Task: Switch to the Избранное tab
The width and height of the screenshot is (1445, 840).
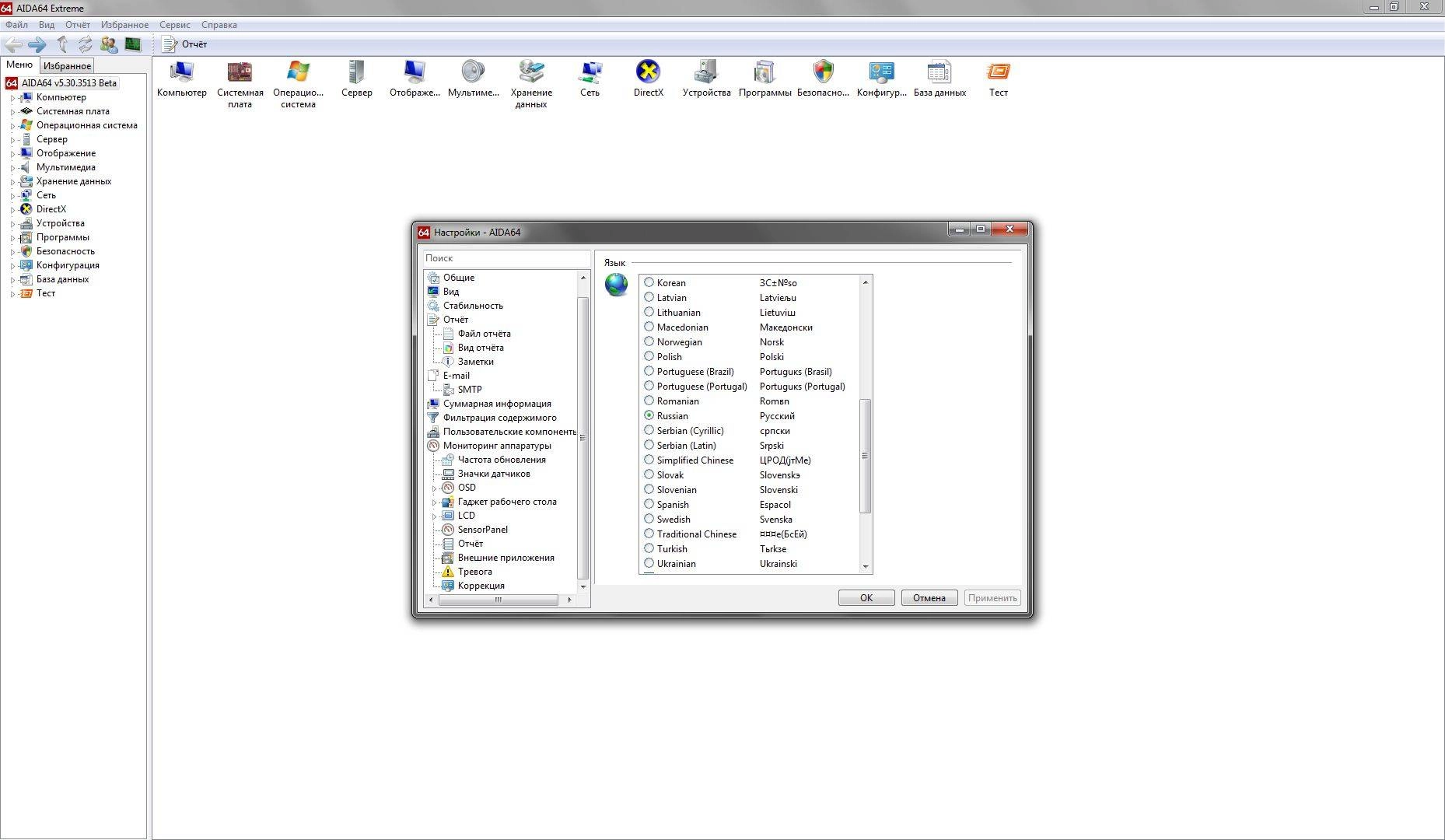Action: [x=67, y=66]
